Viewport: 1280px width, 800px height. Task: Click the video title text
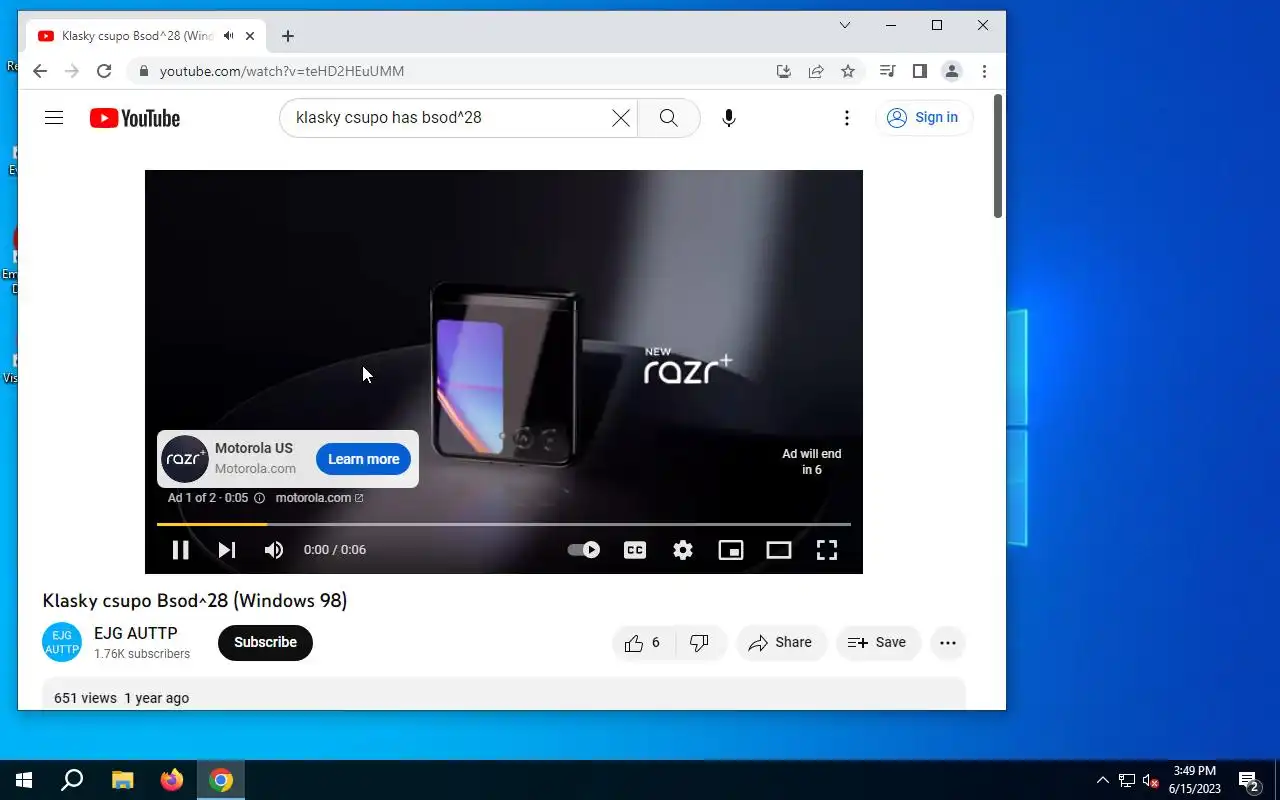pos(195,601)
